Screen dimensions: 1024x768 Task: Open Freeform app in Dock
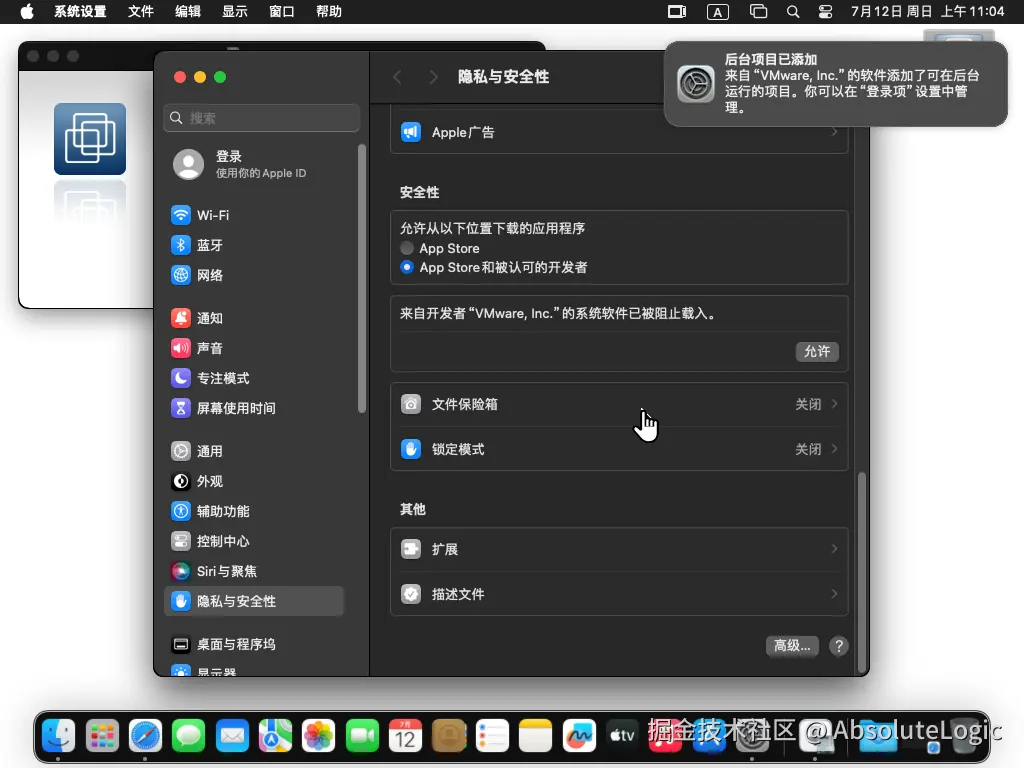(x=579, y=736)
